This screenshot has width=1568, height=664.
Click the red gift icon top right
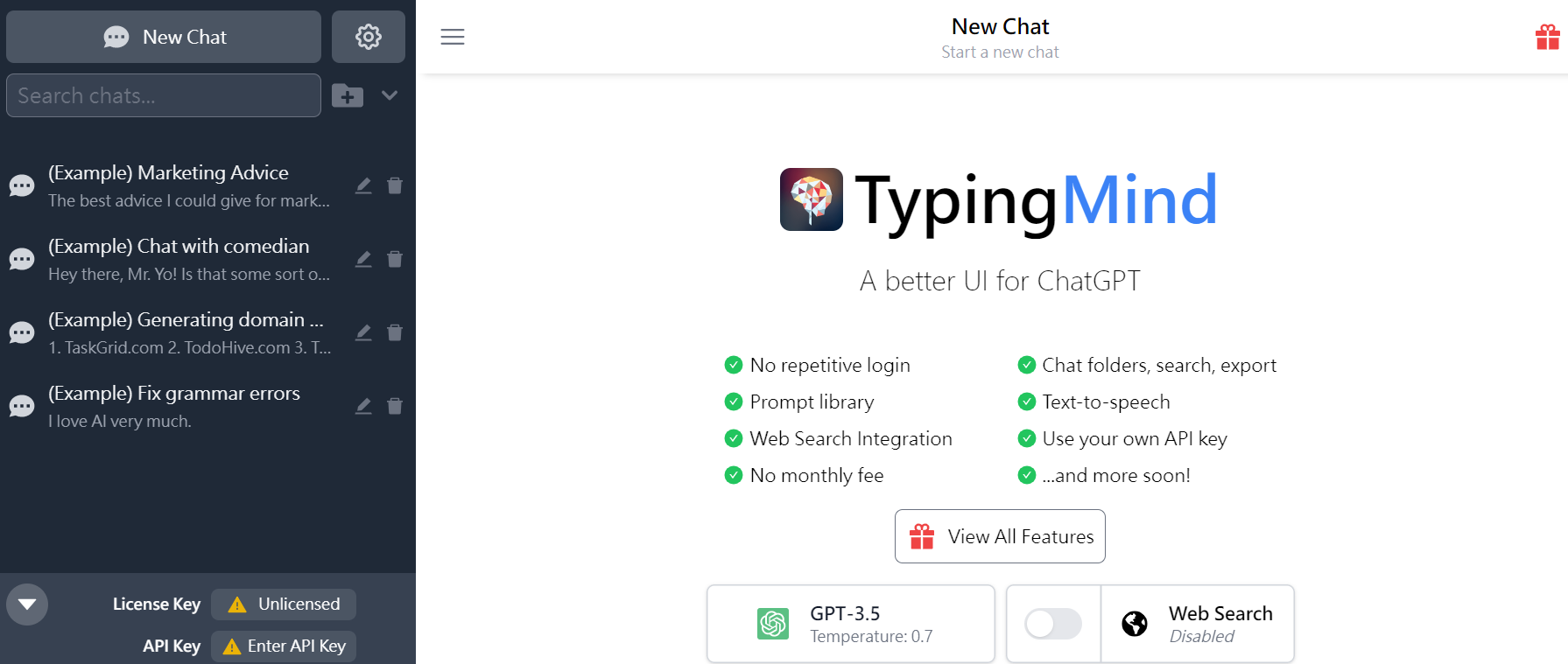(1547, 37)
